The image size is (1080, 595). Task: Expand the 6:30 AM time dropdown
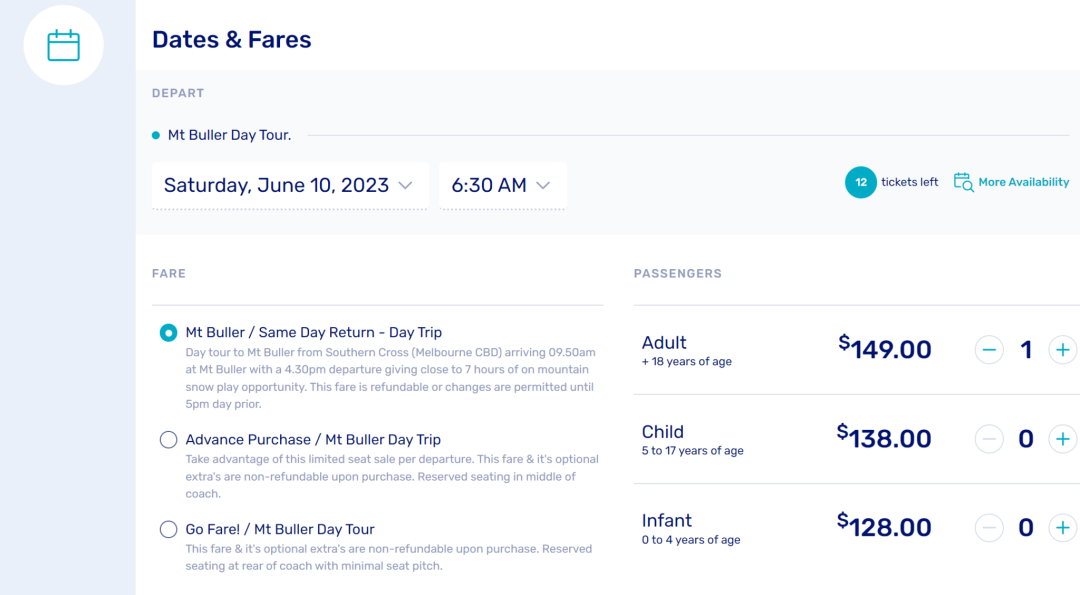(502, 186)
